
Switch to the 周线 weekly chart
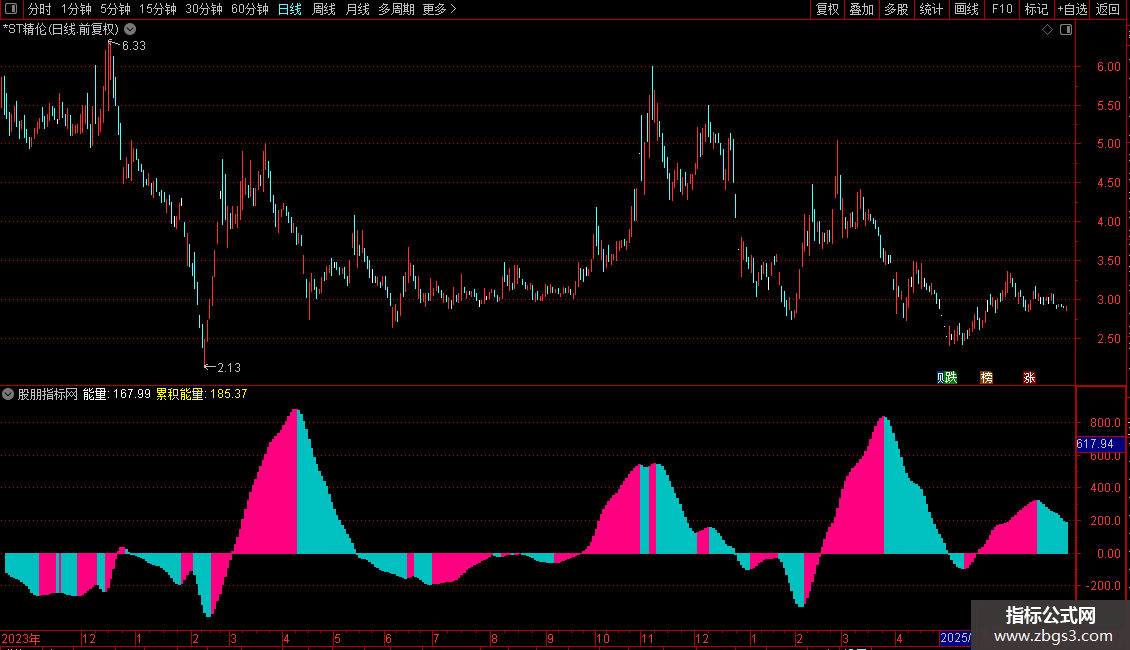pos(324,9)
